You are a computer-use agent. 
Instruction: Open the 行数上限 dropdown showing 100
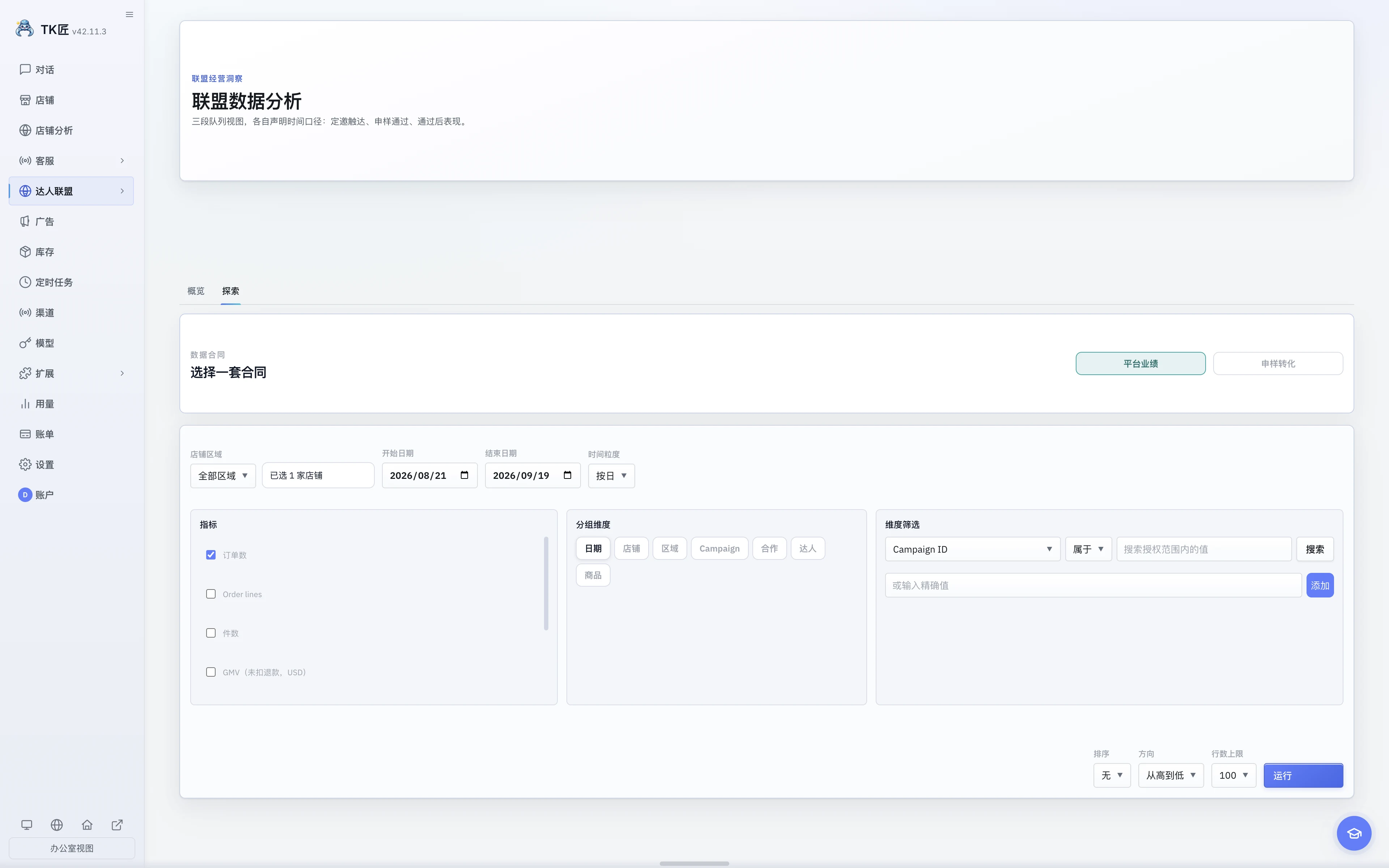pos(1233,775)
